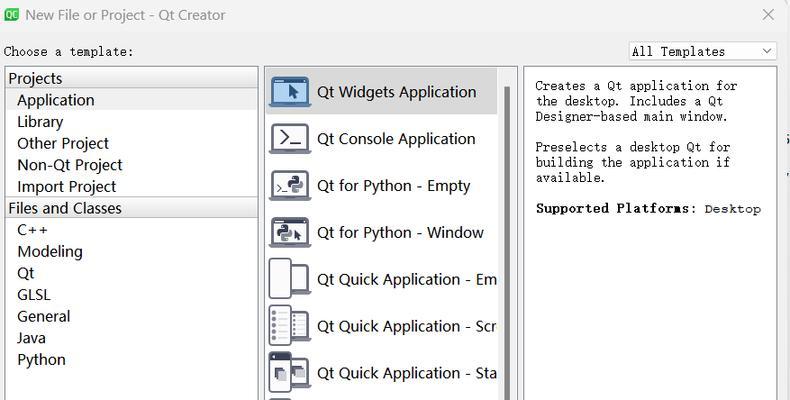Choose the Qt Quick Application - Scr label
Screen dimensions: 790x400
407,326
